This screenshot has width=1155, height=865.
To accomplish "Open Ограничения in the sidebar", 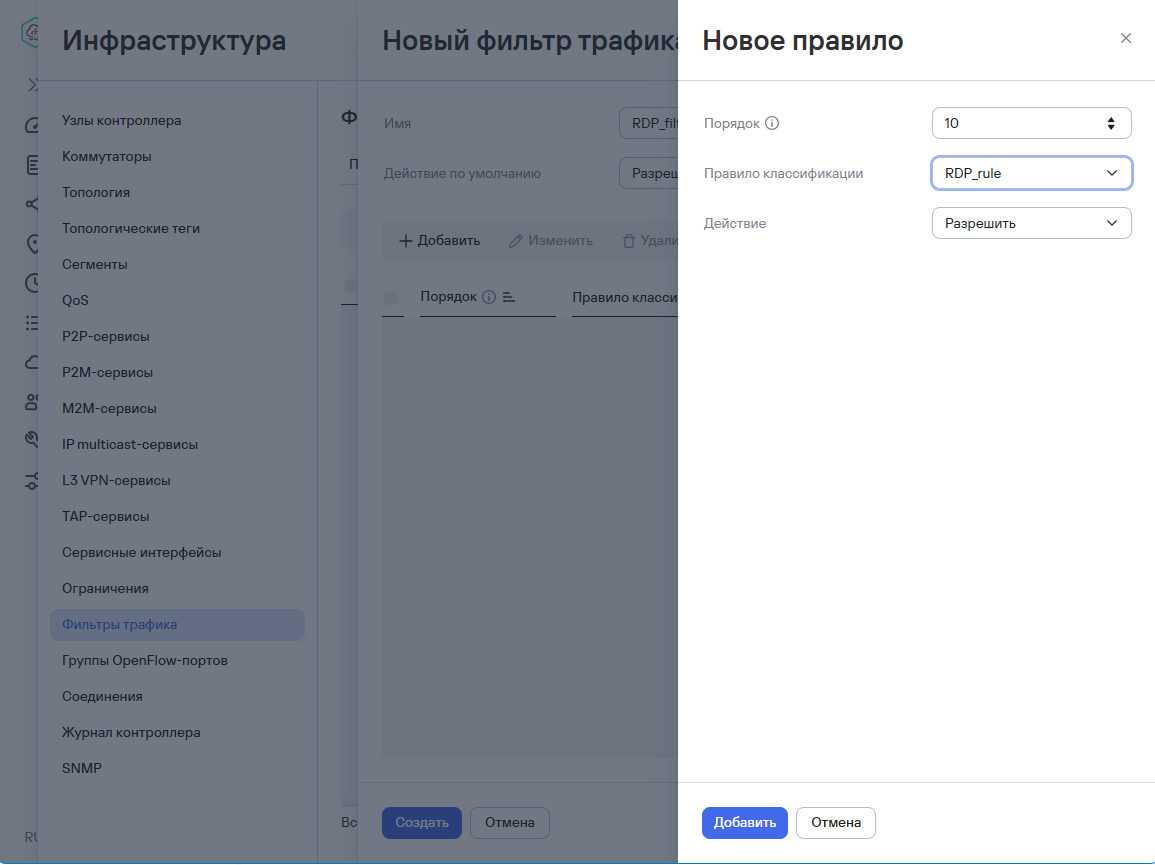I will (105, 589).
